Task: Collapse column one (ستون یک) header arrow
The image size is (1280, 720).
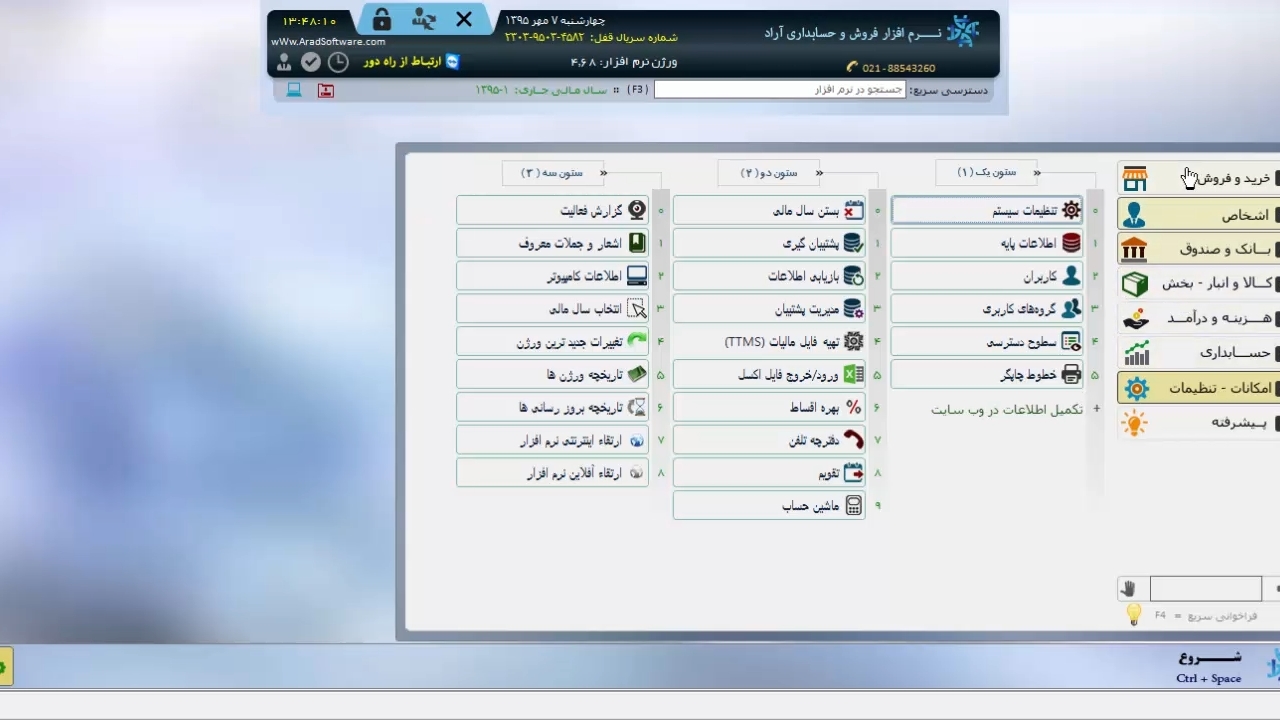Action: [x=1036, y=173]
